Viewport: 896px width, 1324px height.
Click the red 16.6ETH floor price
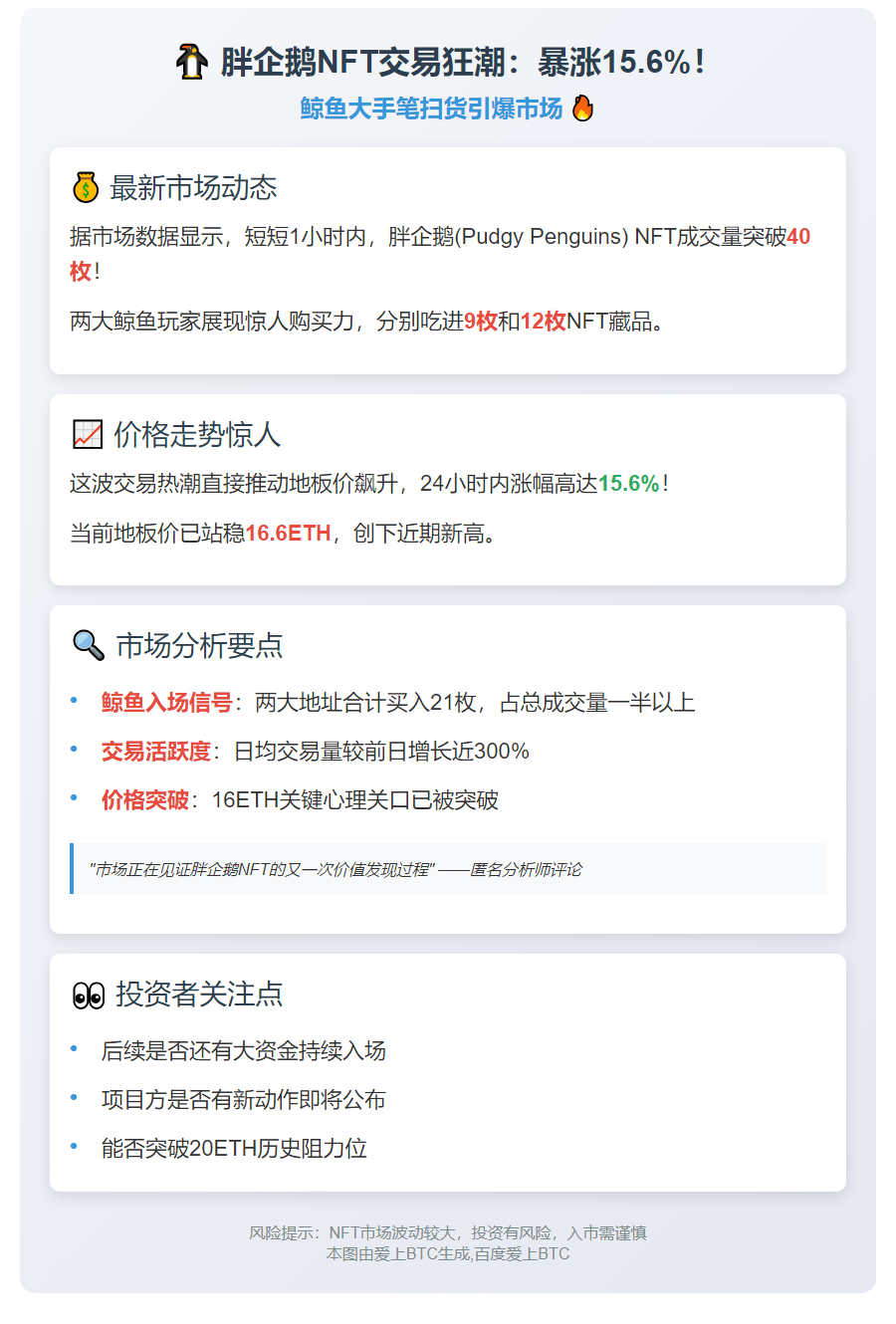tap(288, 534)
